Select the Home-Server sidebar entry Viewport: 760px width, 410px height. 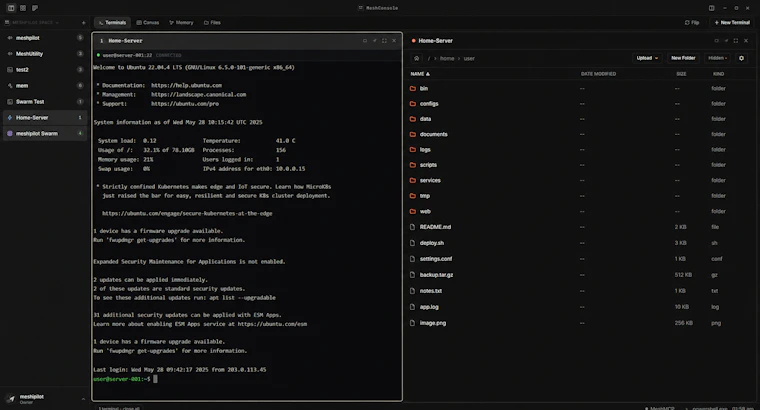tap(45, 118)
